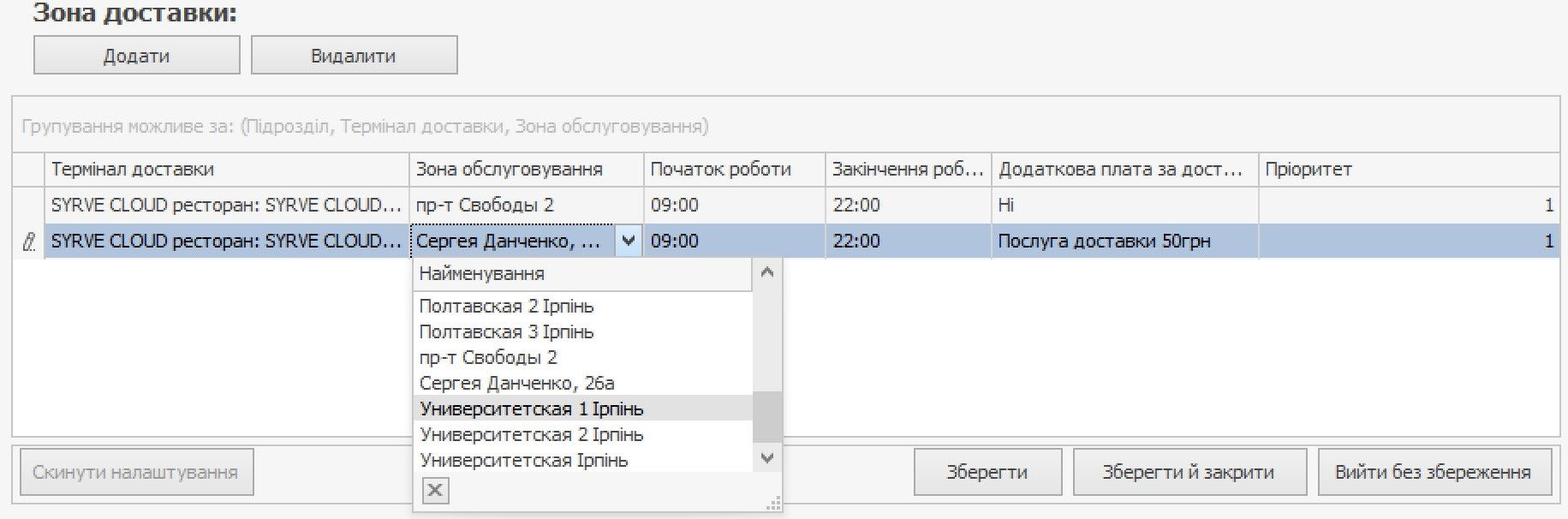Choose 'Университетская 1 Ірпінь' option

click(x=531, y=409)
